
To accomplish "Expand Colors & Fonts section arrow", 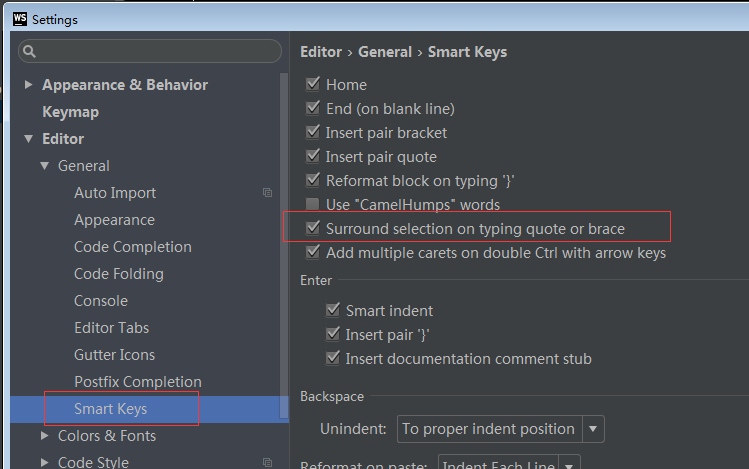I will pyautogui.click(x=45, y=436).
